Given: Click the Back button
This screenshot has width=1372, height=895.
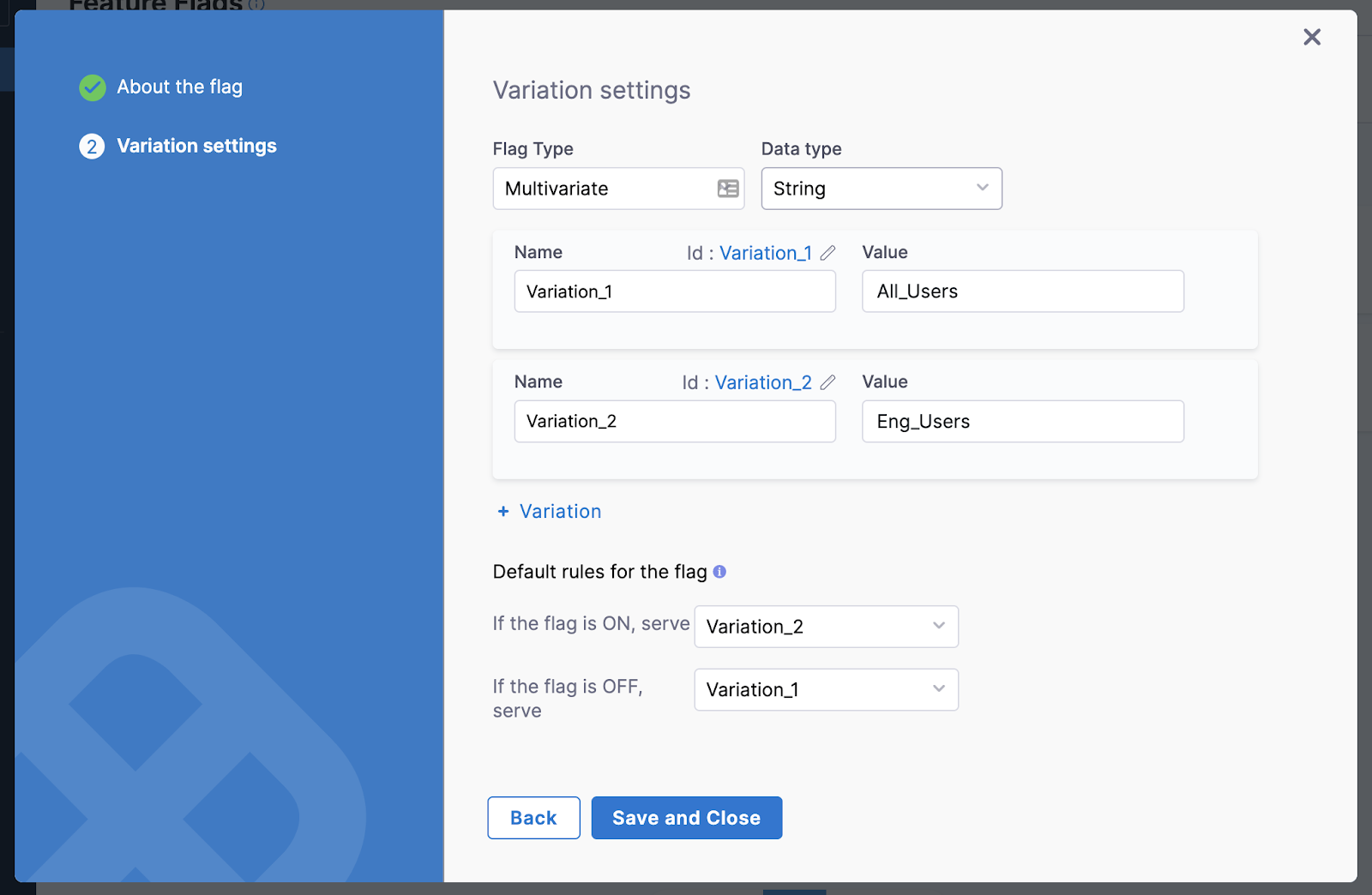Looking at the screenshot, I should pyautogui.click(x=533, y=818).
